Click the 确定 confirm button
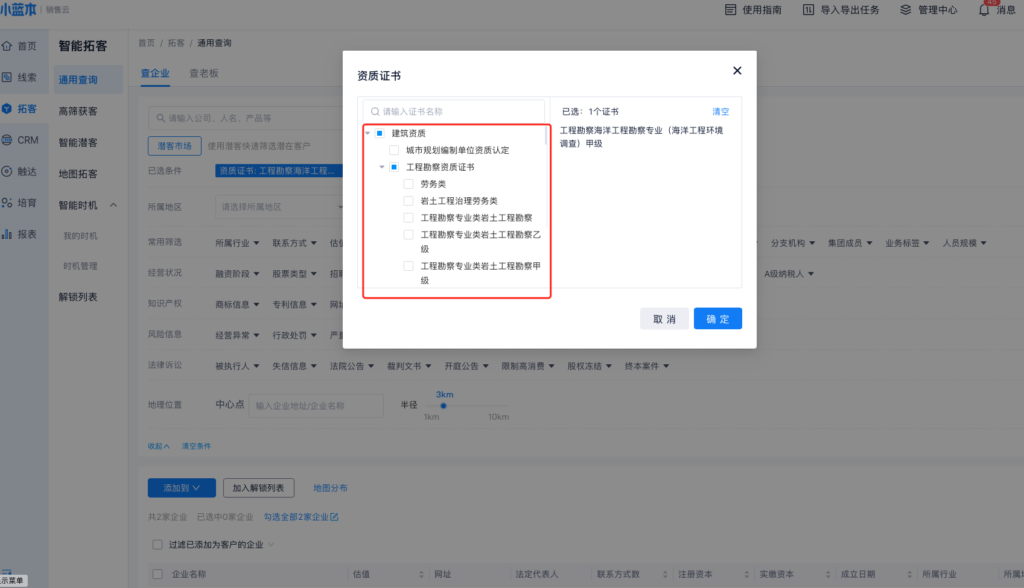The width and height of the screenshot is (1024, 588). click(x=717, y=319)
